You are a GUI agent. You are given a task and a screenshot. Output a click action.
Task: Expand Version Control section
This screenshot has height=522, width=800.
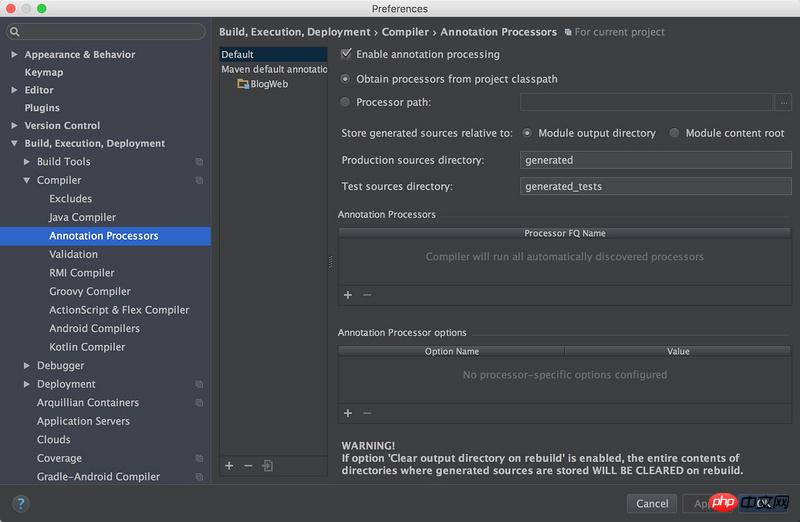14,125
